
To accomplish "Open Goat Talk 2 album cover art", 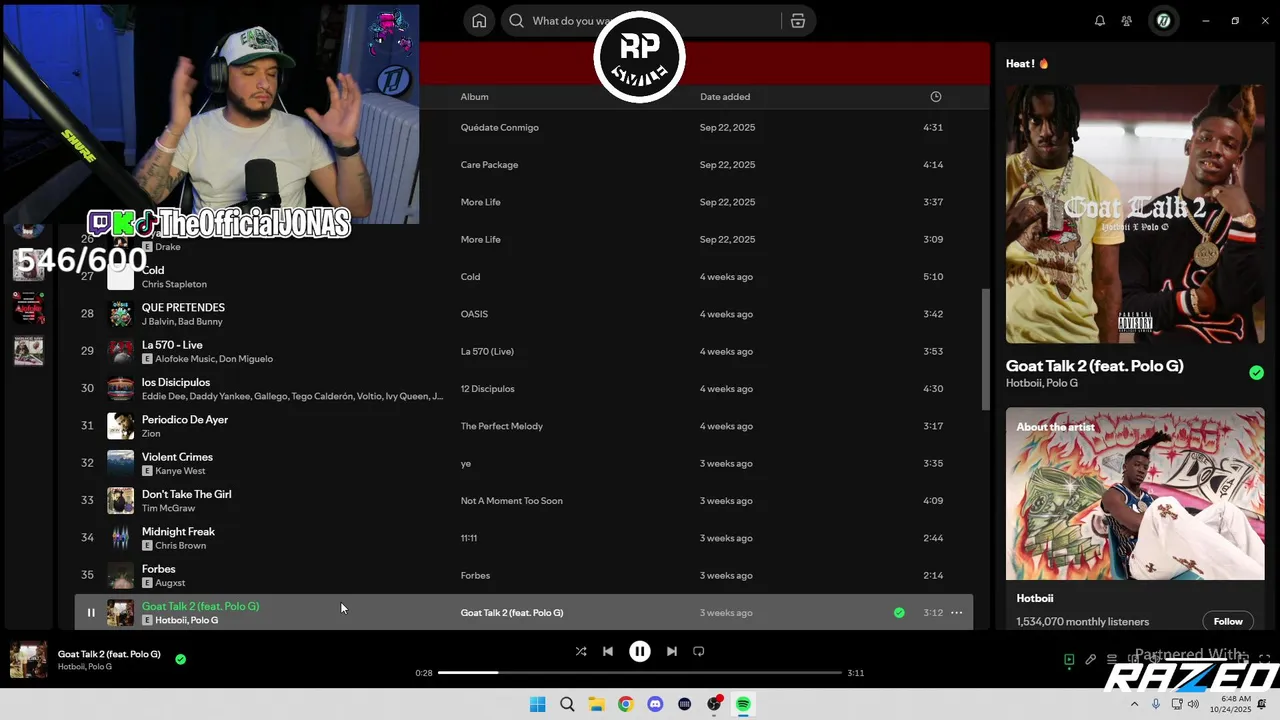I will (1135, 214).
